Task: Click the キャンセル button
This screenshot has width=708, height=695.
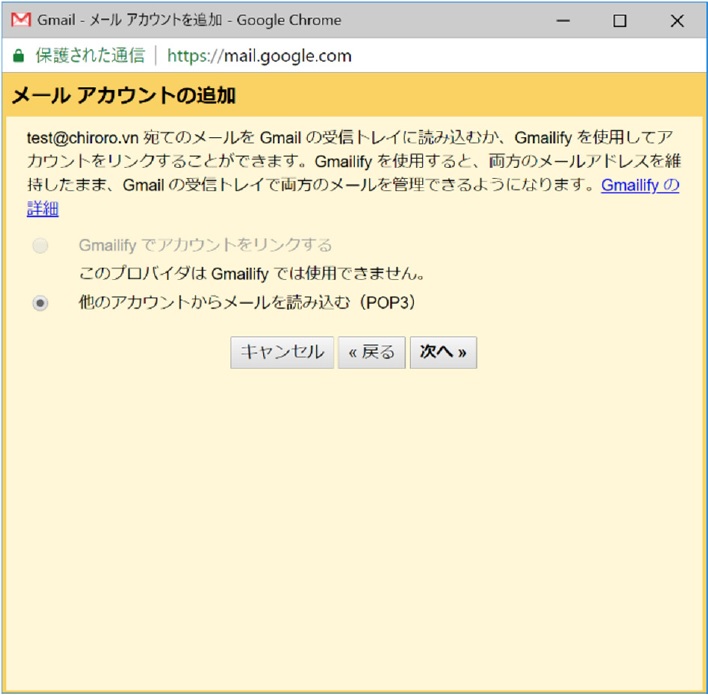Action: coord(282,352)
